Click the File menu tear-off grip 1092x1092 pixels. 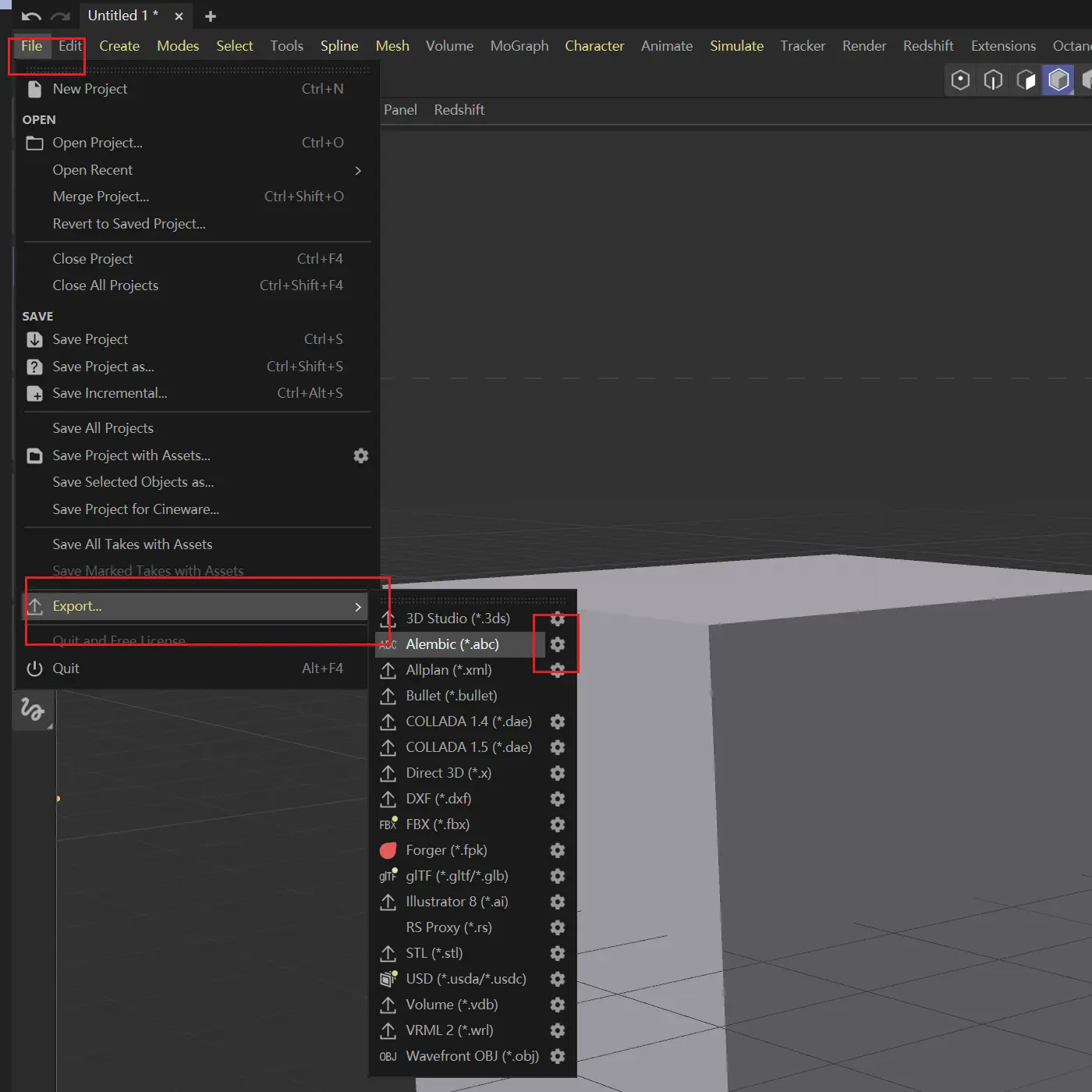coord(197,69)
